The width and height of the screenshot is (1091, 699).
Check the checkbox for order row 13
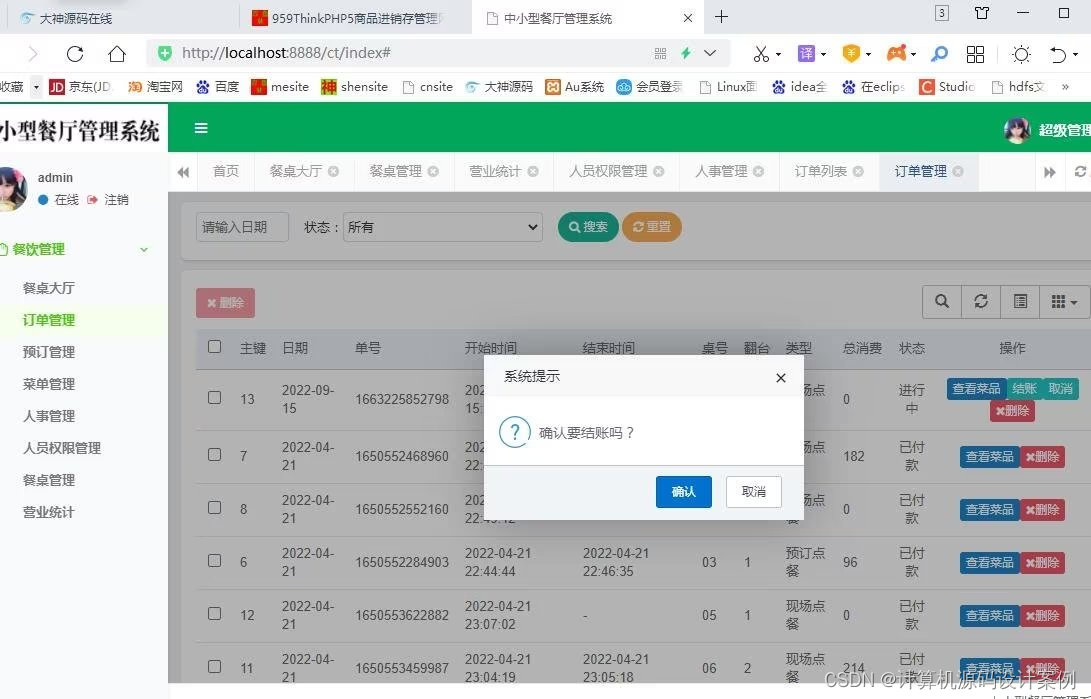click(214, 398)
